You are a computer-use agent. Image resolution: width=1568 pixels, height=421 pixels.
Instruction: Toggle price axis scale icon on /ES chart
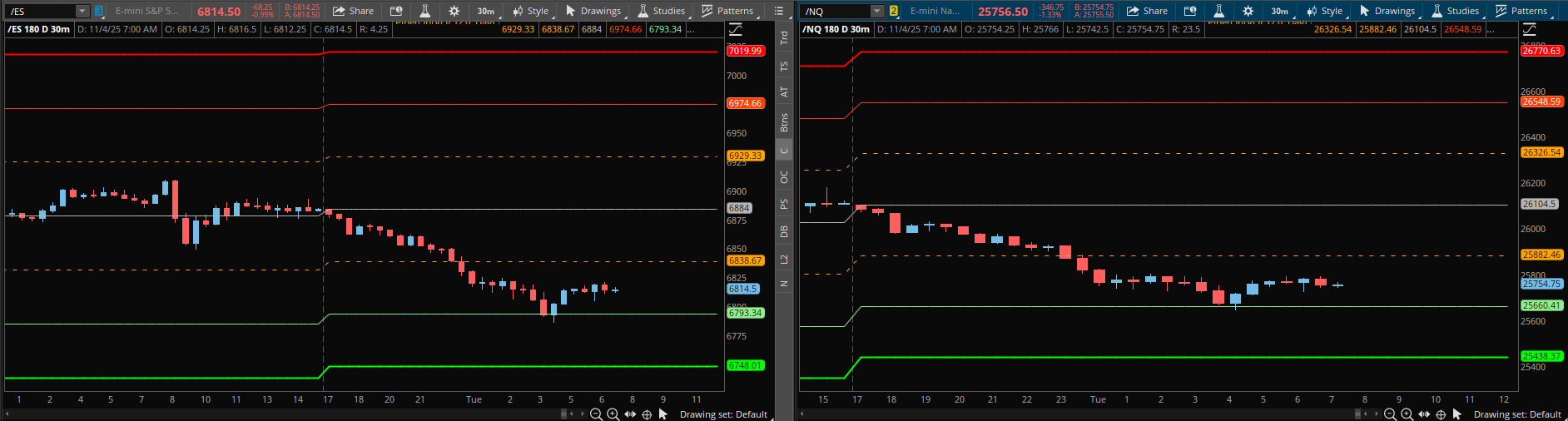coord(736,29)
